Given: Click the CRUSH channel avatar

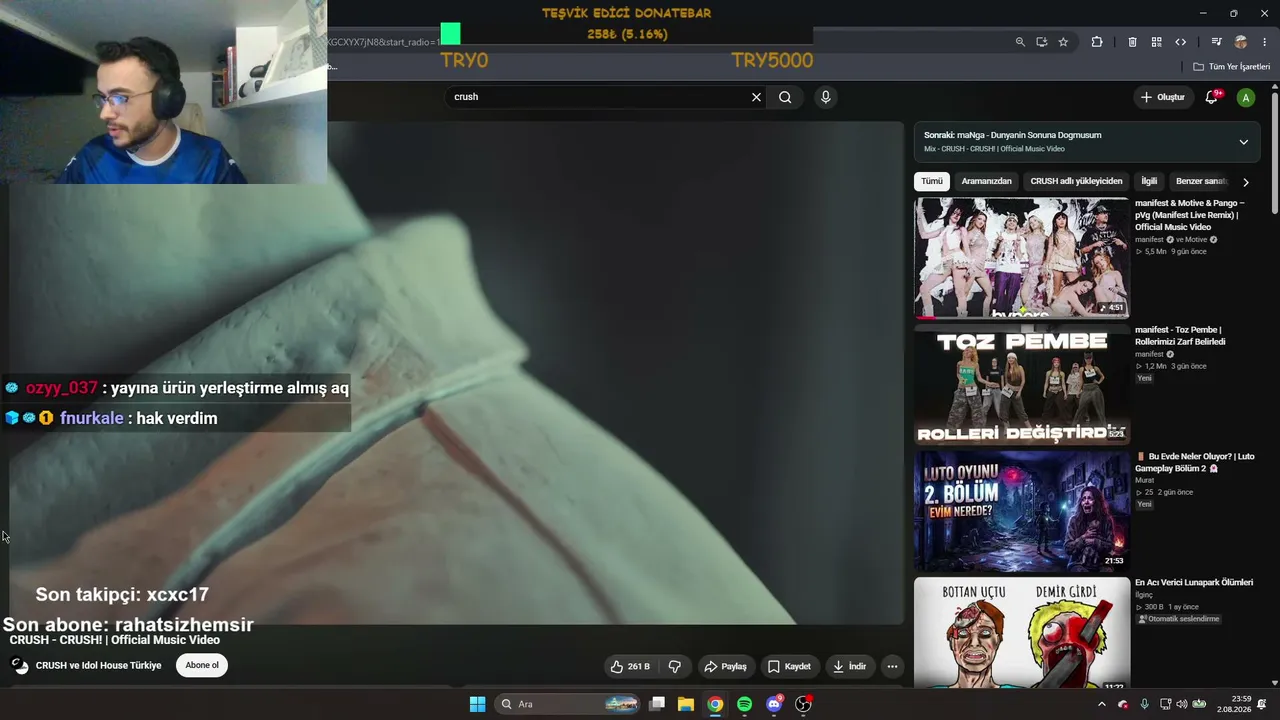Looking at the screenshot, I should point(20,665).
